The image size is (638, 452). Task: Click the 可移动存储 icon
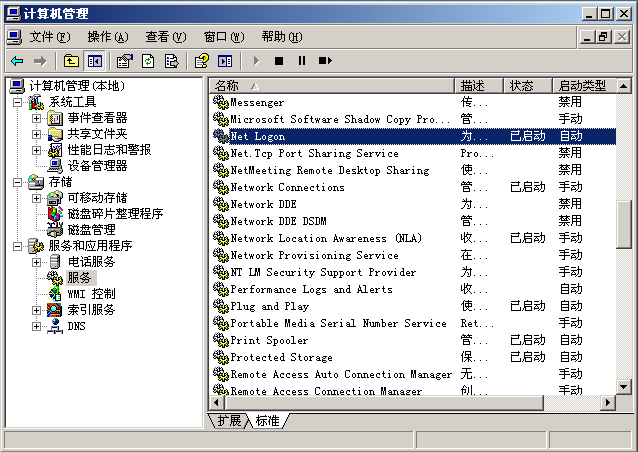coord(55,198)
